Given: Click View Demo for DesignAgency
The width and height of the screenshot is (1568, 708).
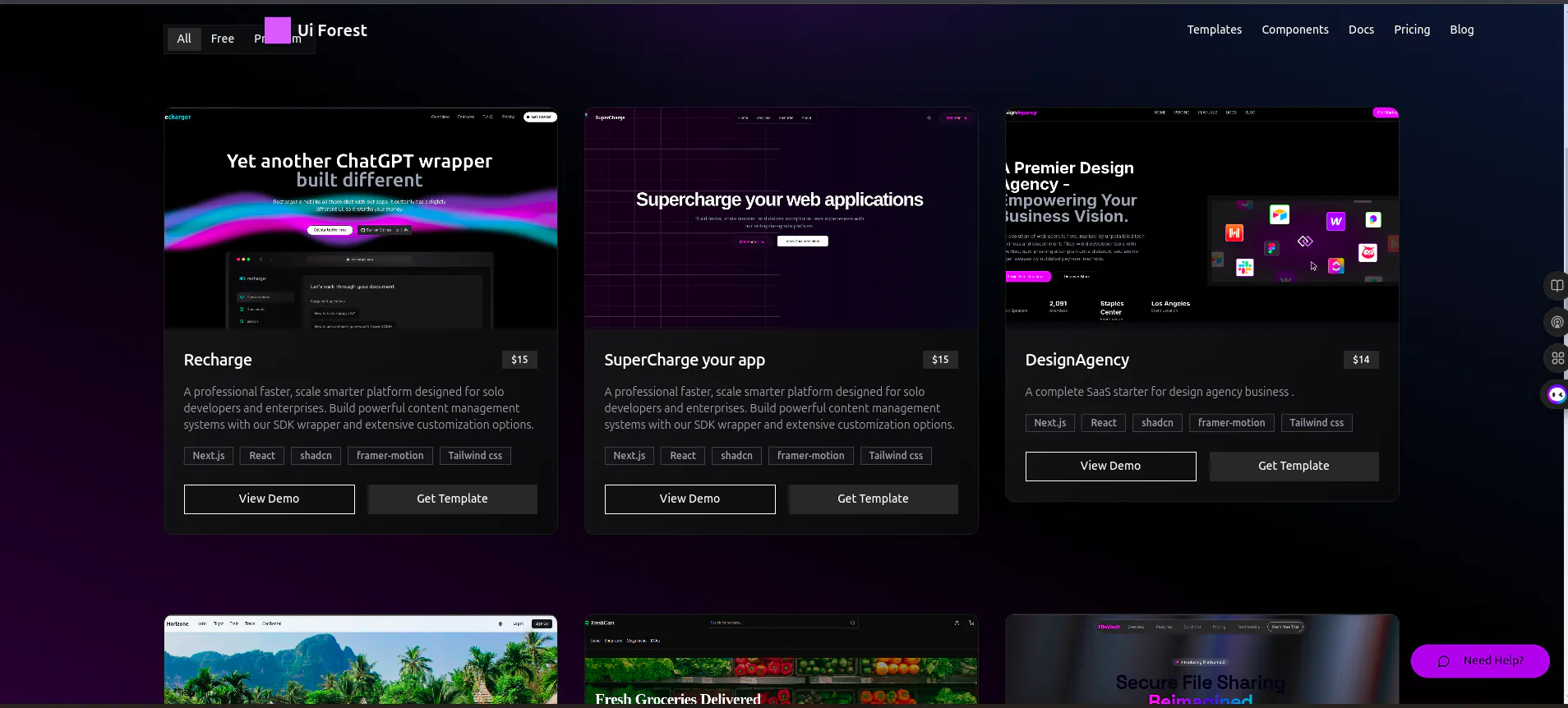Looking at the screenshot, I should [1110, 467].
